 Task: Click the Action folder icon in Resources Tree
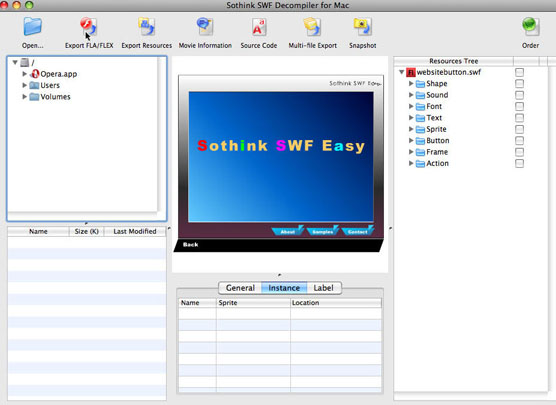point(420,163)
